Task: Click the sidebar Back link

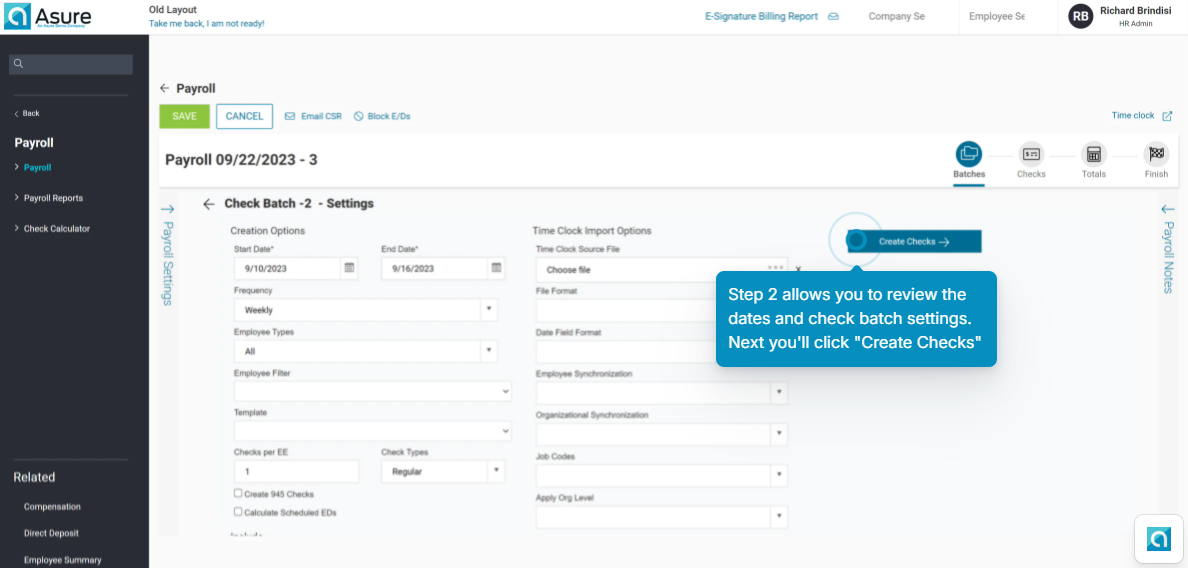Action: (27, 113)
